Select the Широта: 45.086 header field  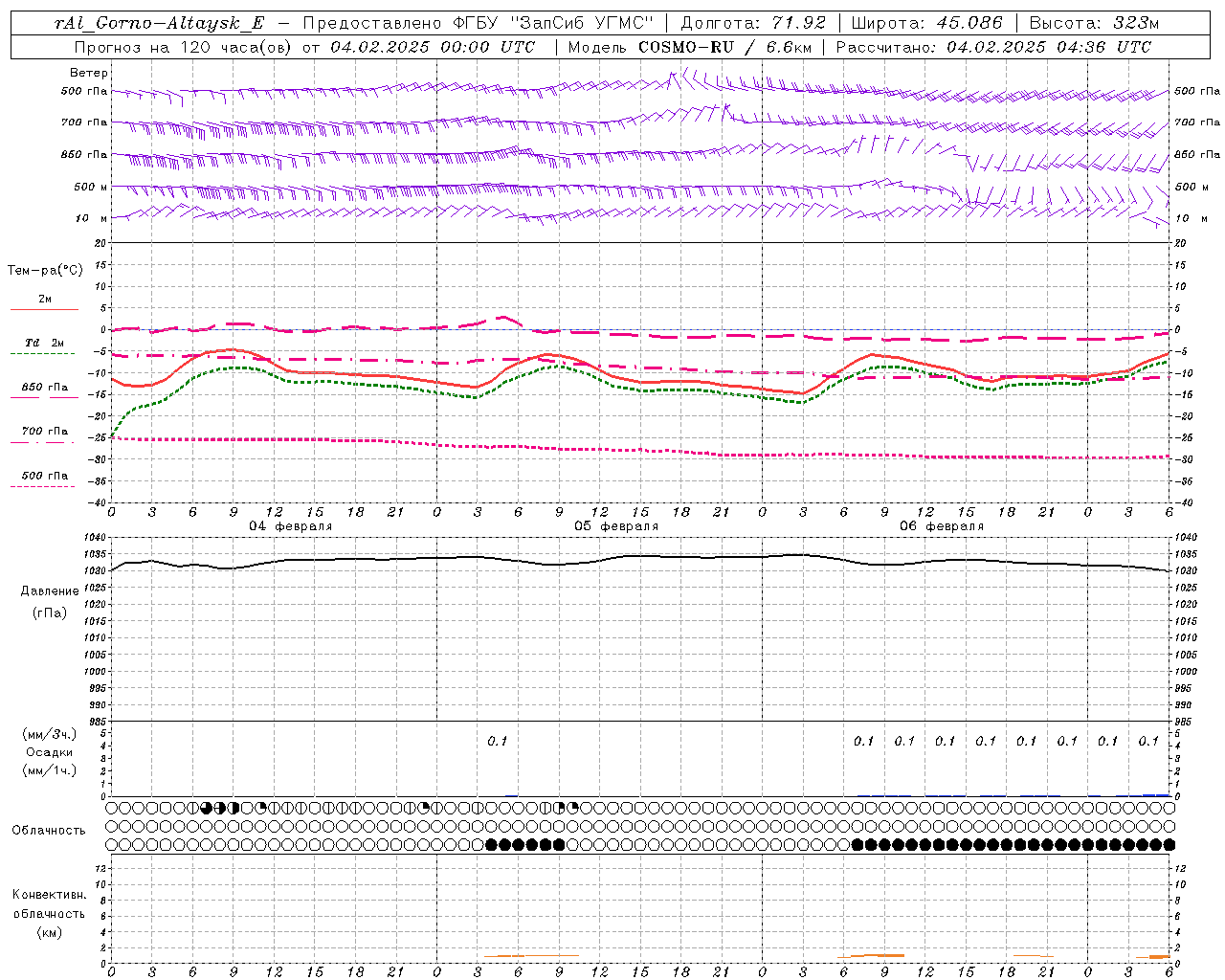pos(926,23)
